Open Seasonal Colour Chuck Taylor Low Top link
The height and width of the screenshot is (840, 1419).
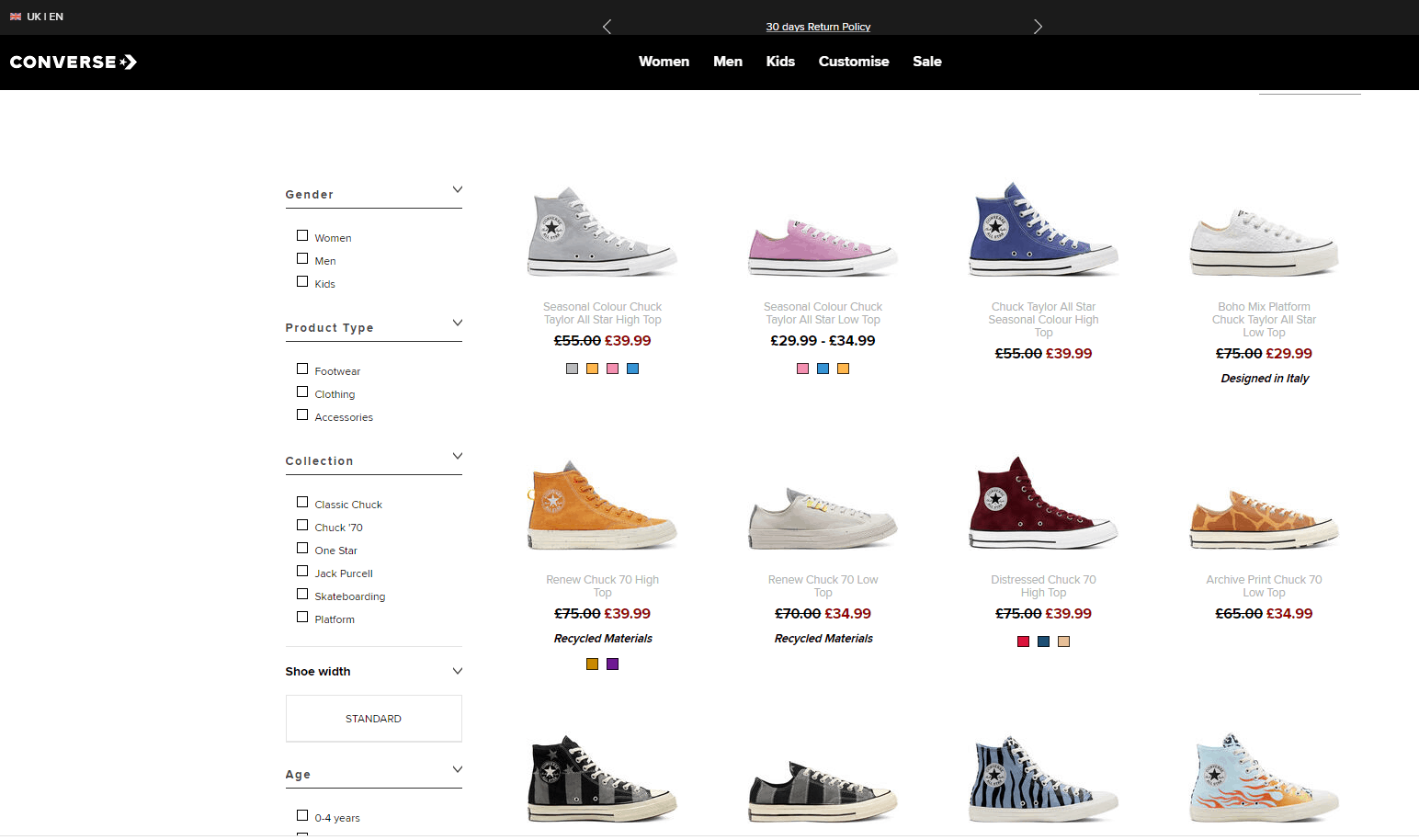[x=823, y=313]
